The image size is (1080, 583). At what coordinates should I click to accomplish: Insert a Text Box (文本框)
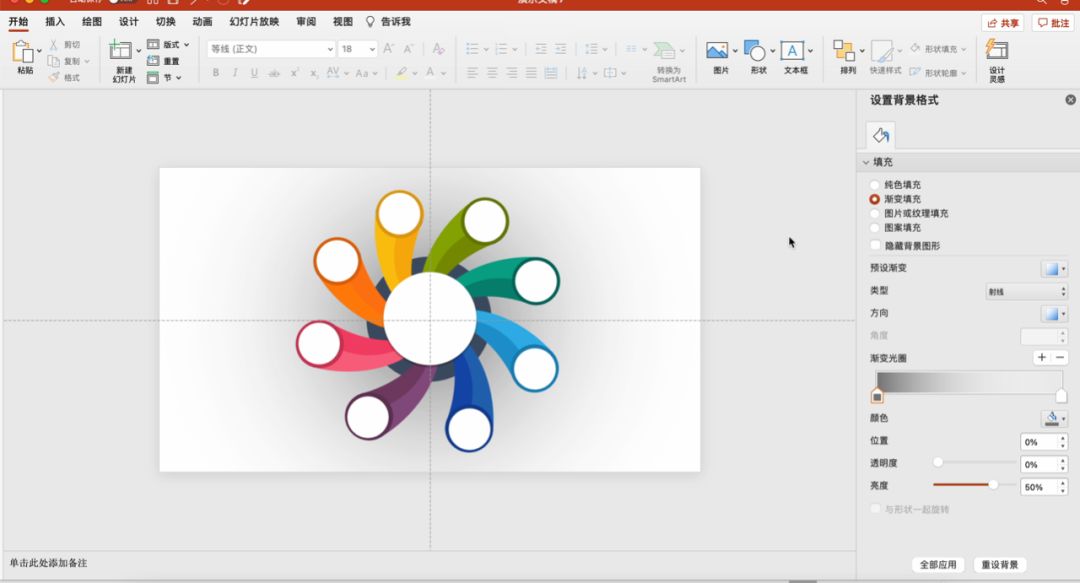792,50
